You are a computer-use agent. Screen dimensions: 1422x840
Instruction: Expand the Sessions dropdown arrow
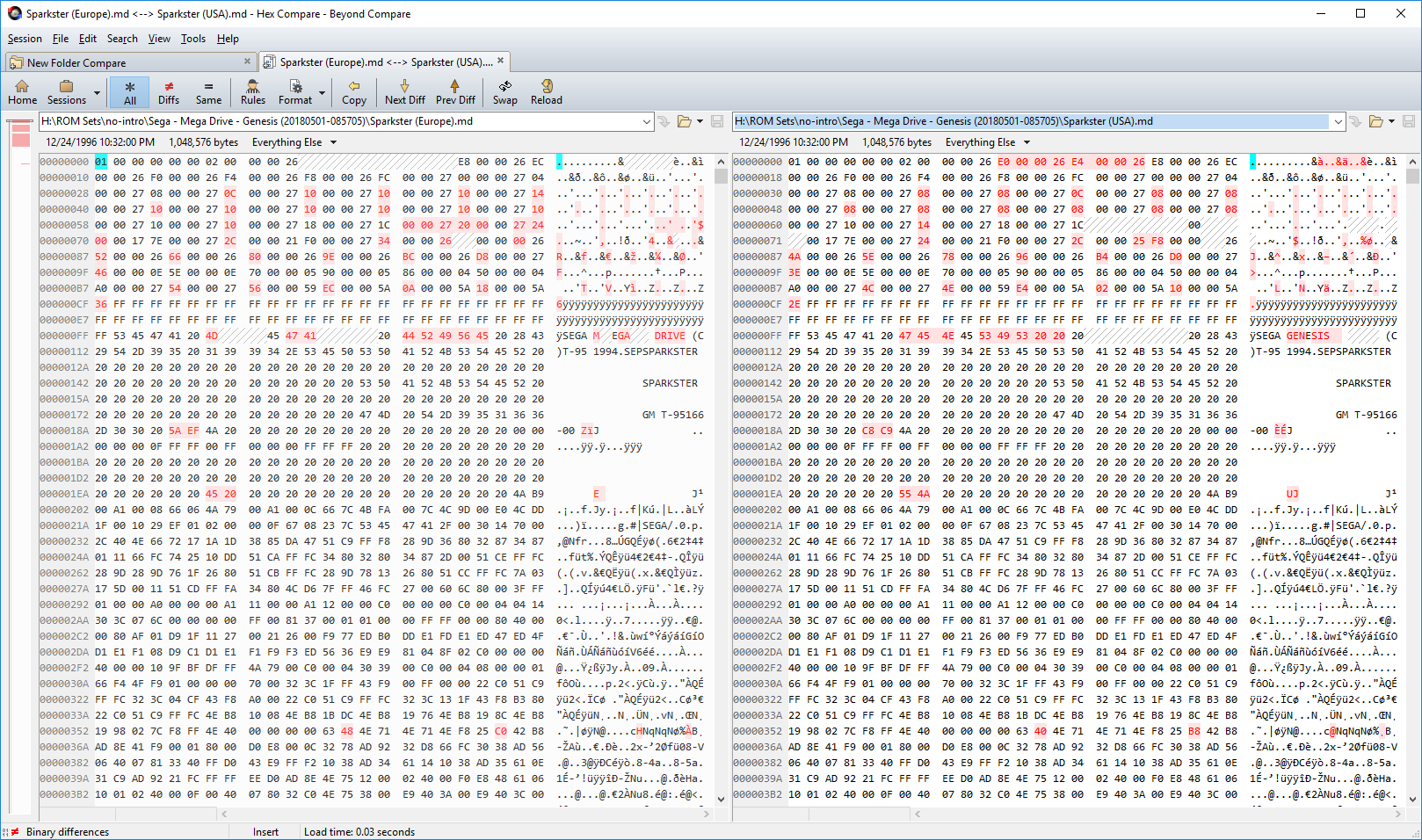(96, 92)
